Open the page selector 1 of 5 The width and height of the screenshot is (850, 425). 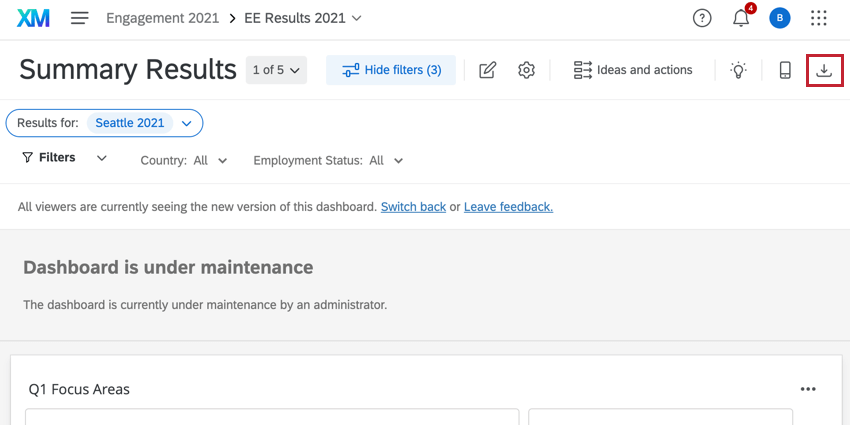coord(276,70)
